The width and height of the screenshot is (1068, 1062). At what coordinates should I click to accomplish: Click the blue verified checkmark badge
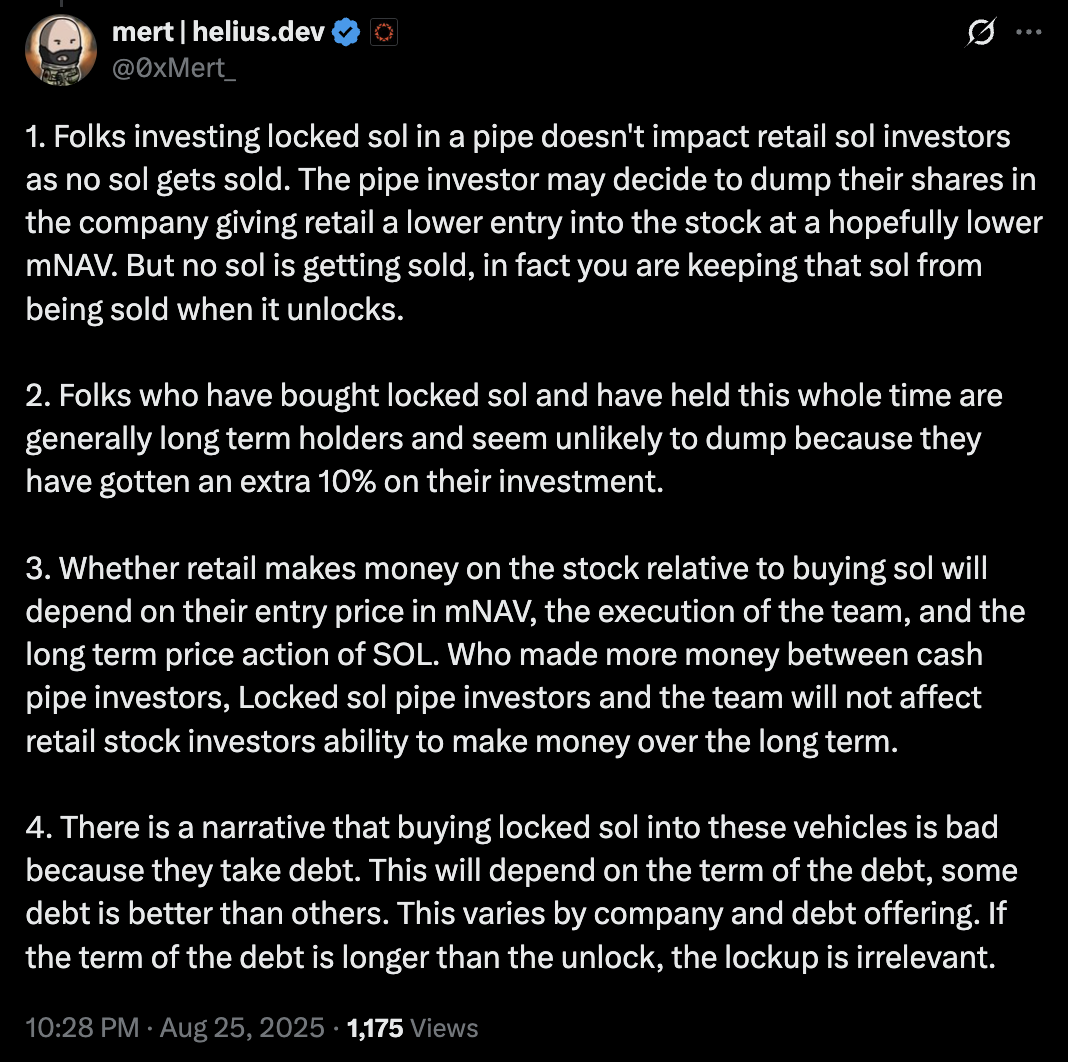coord(347,33)
